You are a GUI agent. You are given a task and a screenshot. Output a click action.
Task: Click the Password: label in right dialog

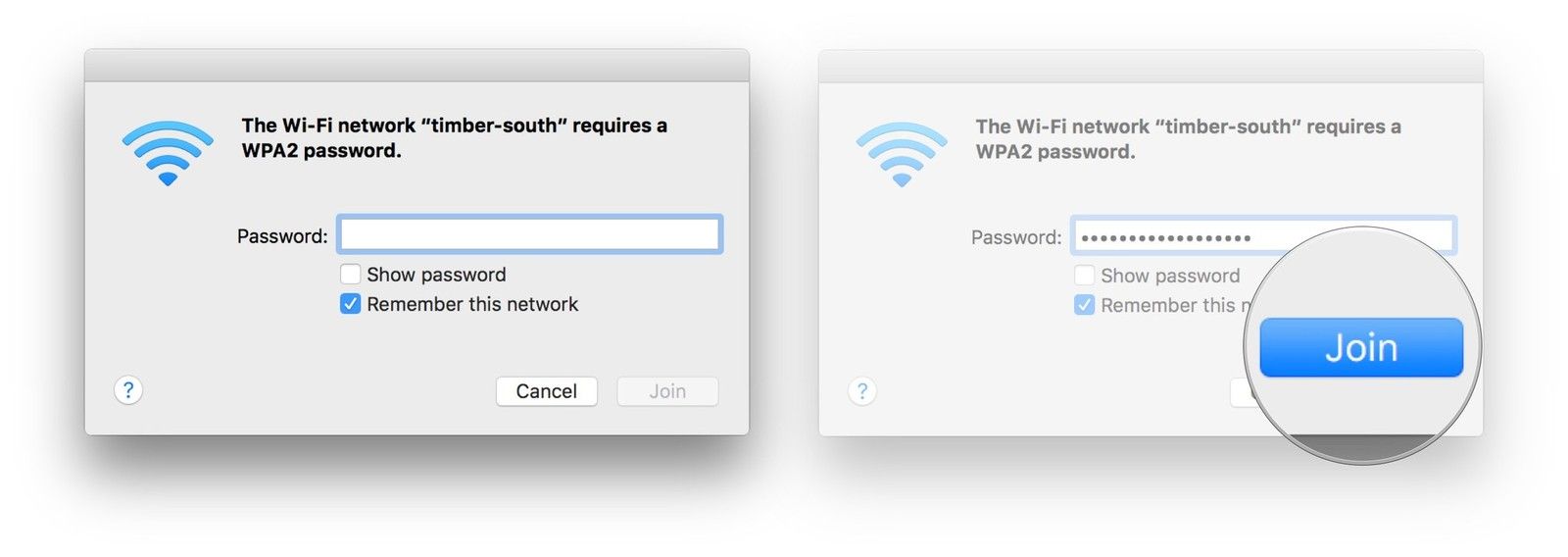[1016, 237]
